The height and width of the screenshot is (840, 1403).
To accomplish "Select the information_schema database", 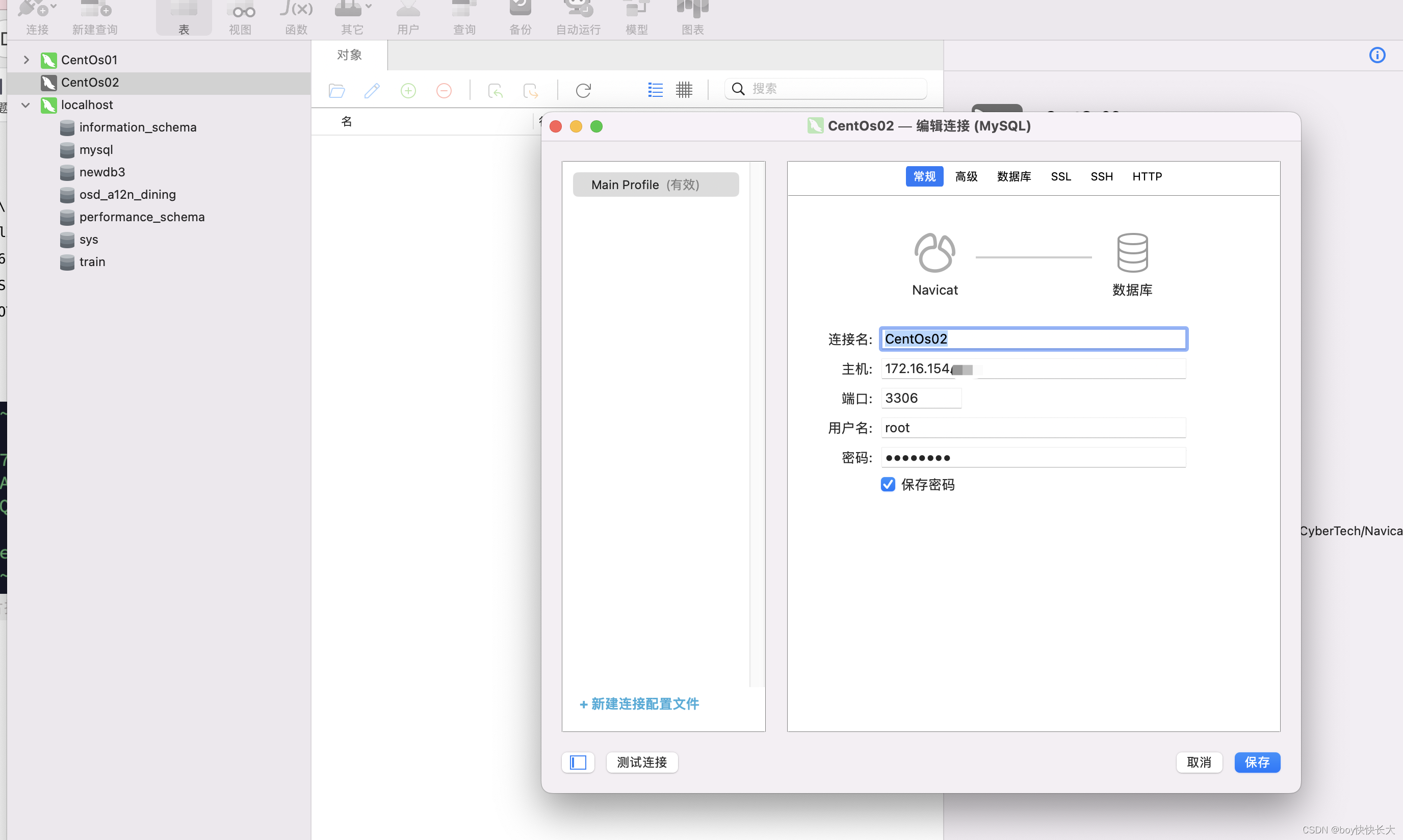I will point(138,127).
